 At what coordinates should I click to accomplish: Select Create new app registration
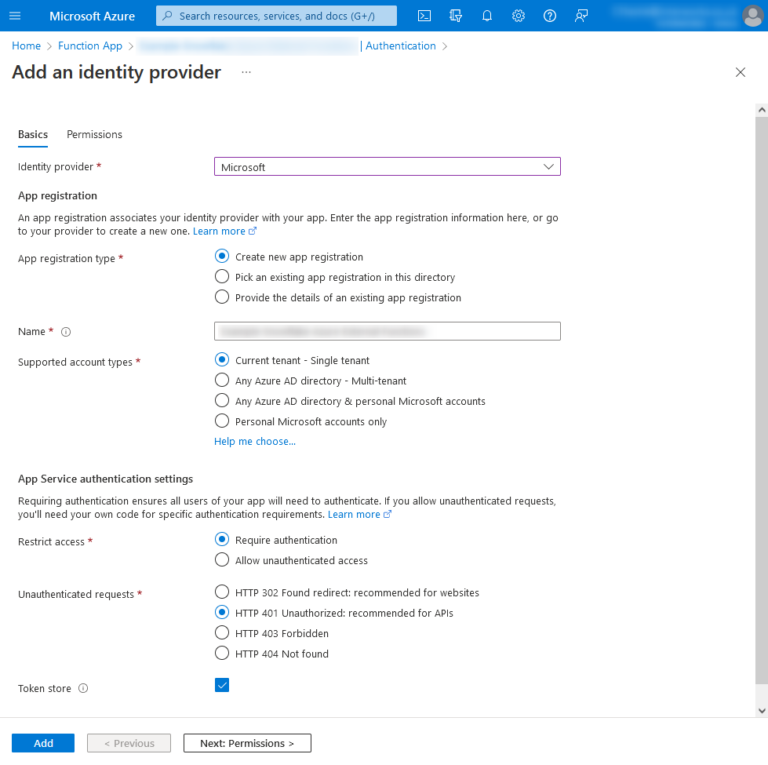(222, 256)
